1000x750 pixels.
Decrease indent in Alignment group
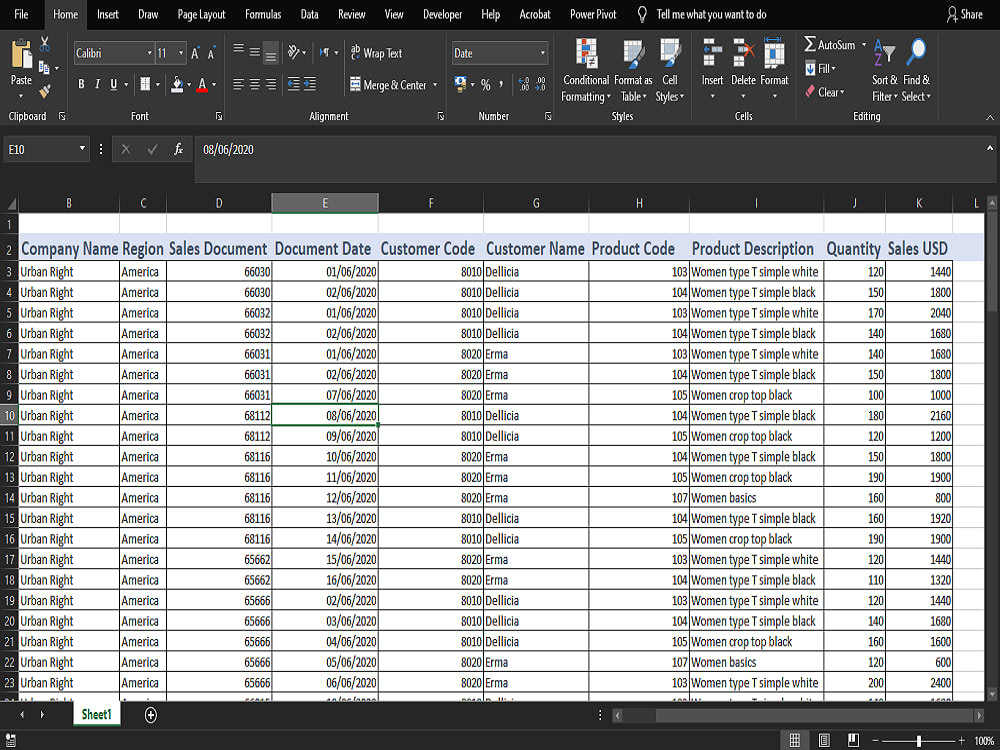click(293, 84)
